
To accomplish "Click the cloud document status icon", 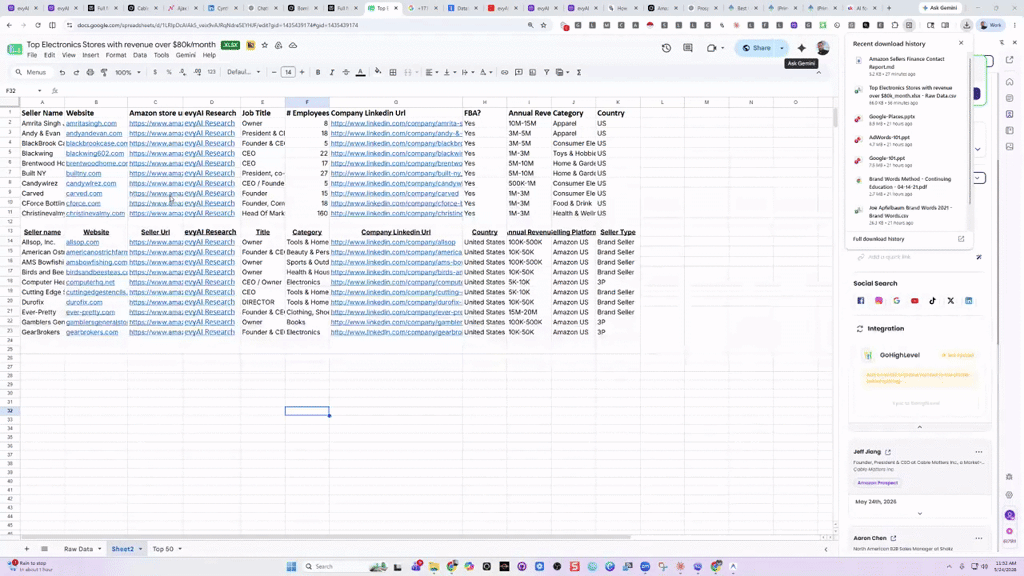I will coord(293,45).
